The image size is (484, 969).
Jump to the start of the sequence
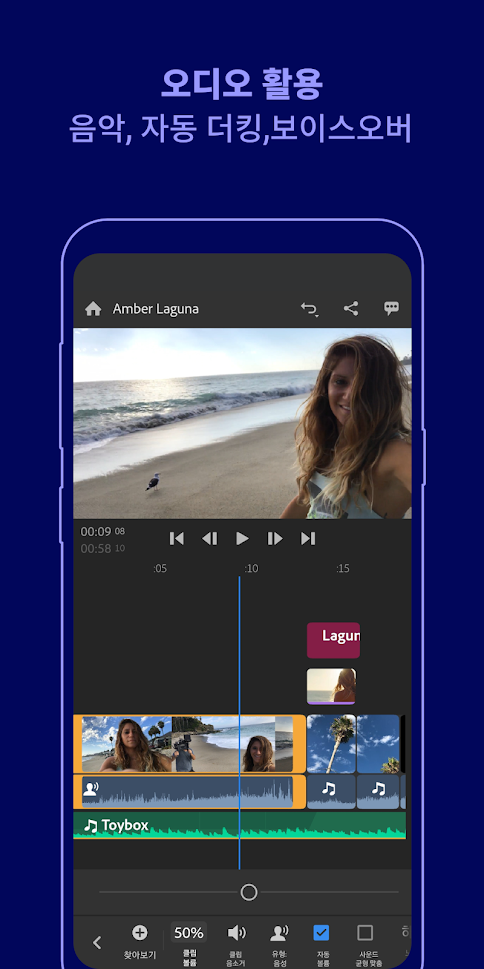[x=177, y=538]
